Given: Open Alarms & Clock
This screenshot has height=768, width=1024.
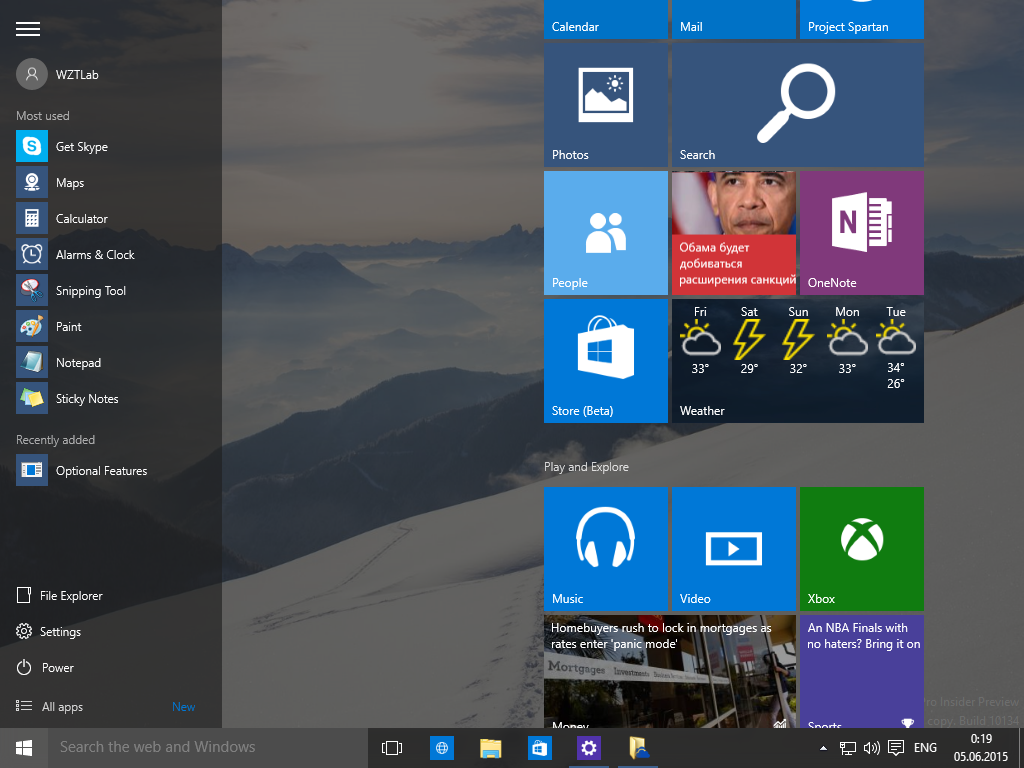Looking at the screenshot, I should coord(111,254).
